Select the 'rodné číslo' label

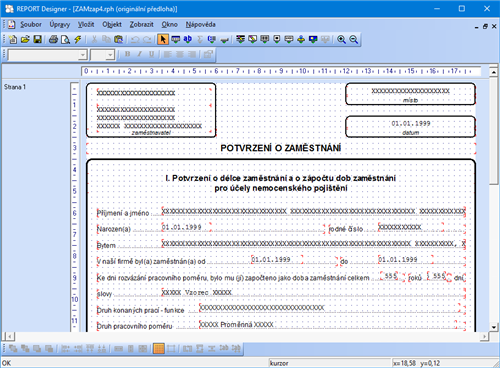coord(346,229)
